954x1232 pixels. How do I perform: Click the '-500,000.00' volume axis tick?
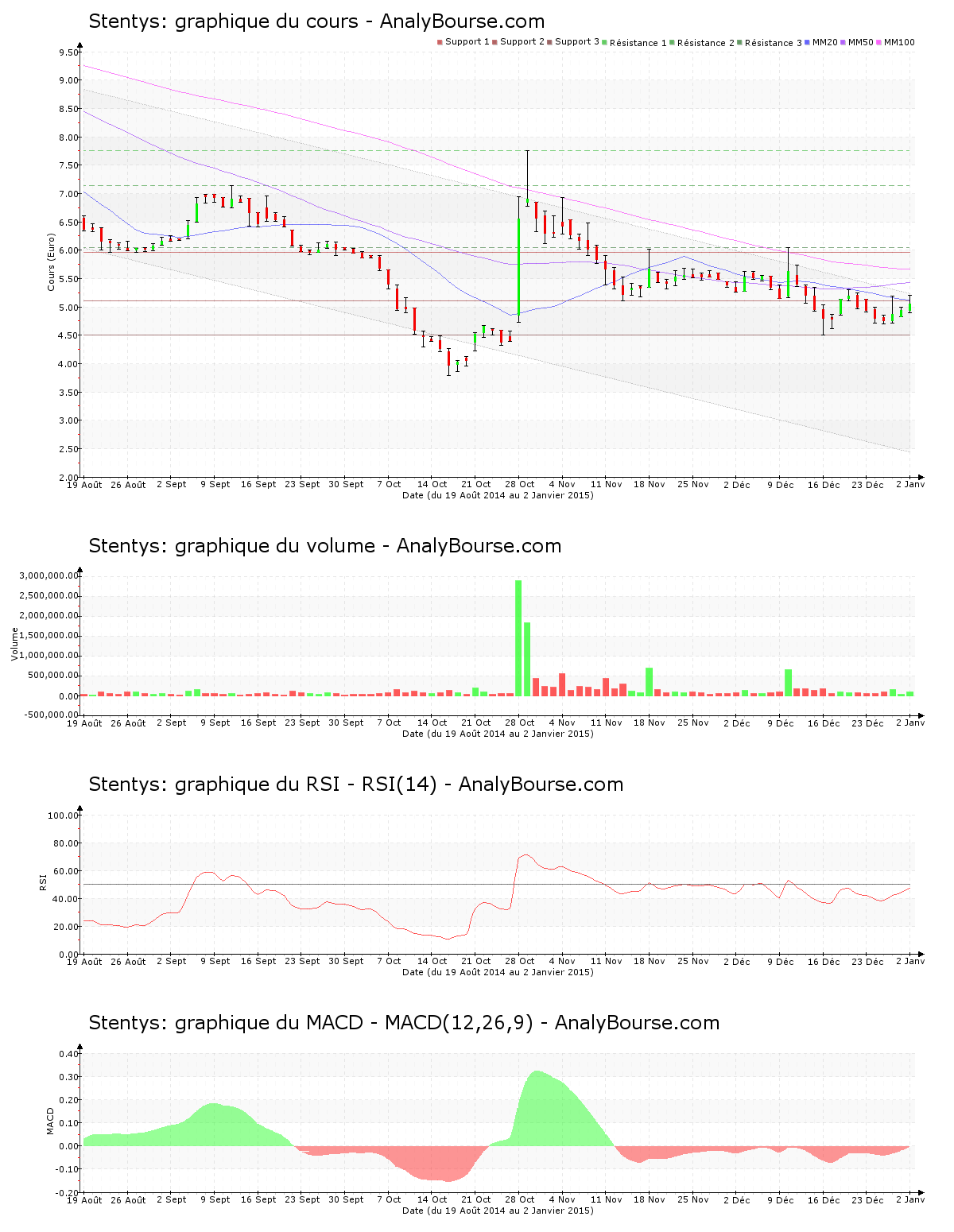coord(51,715)
